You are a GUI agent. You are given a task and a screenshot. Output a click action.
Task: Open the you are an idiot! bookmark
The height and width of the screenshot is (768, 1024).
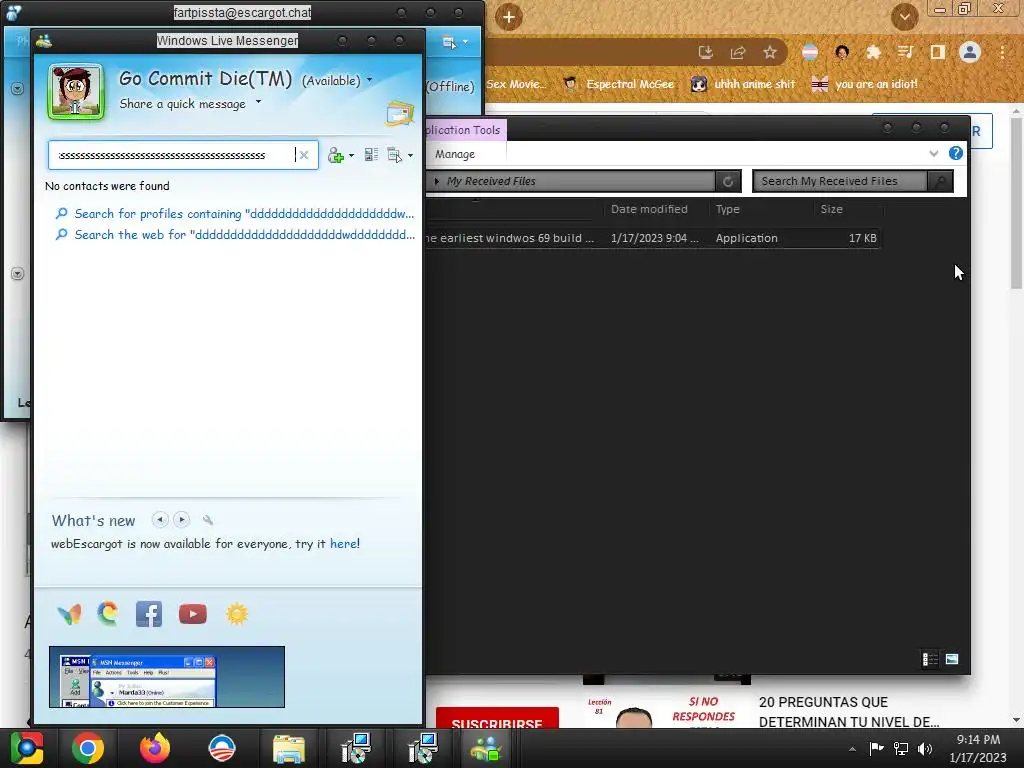(865, 84)
